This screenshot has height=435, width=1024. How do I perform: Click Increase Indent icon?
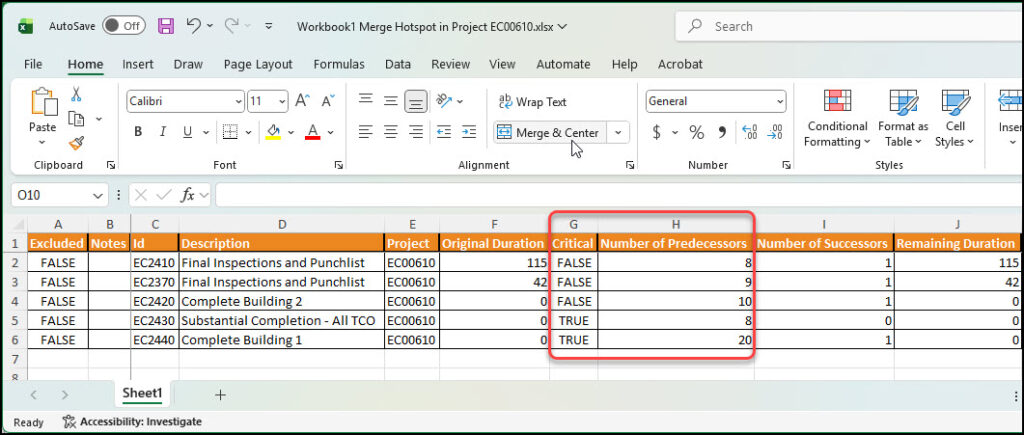[x=469, y=132]
